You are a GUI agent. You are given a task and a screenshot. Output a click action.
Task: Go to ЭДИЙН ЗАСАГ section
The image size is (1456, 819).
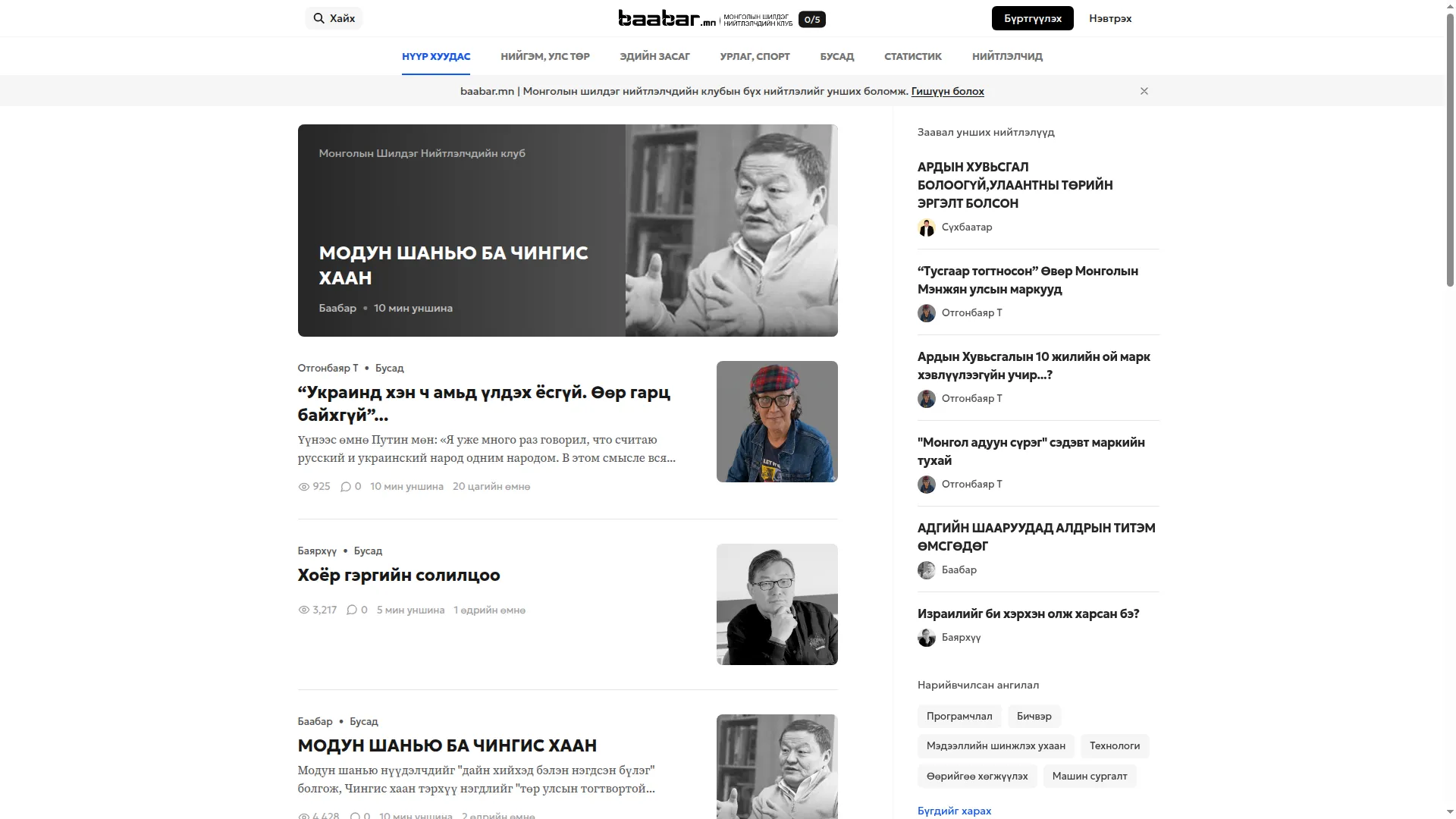pyautogui.click(x=655, y=56)
